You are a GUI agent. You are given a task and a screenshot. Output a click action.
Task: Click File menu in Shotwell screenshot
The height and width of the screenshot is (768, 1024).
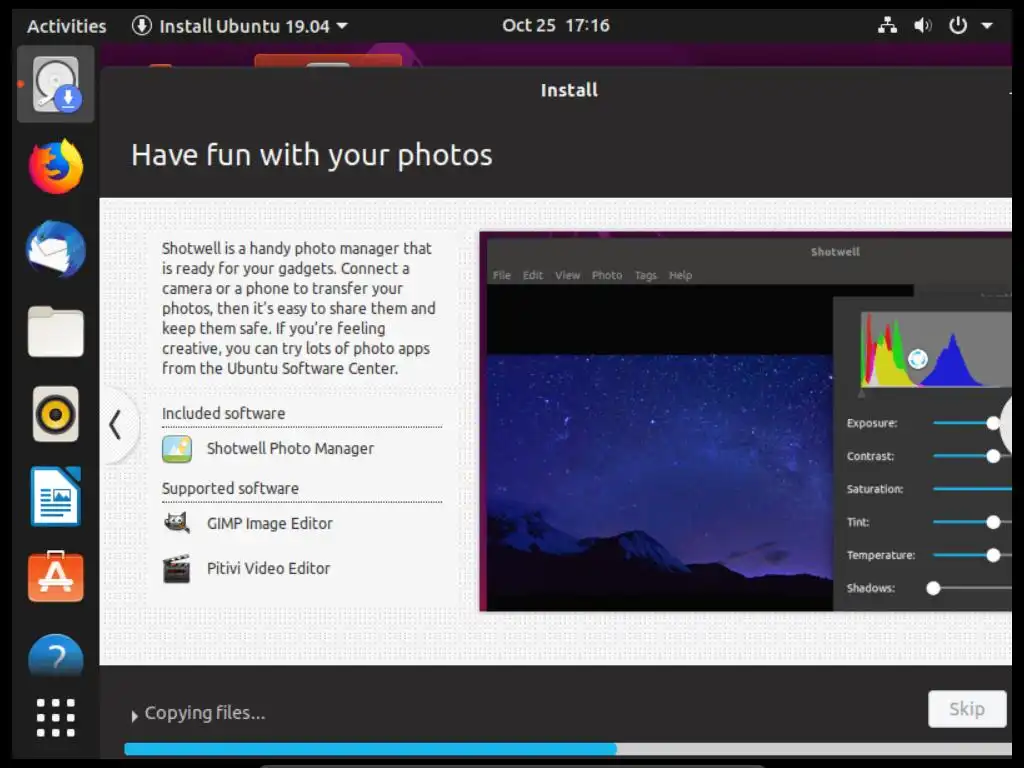pyautogui.click(x=502, y=276)
